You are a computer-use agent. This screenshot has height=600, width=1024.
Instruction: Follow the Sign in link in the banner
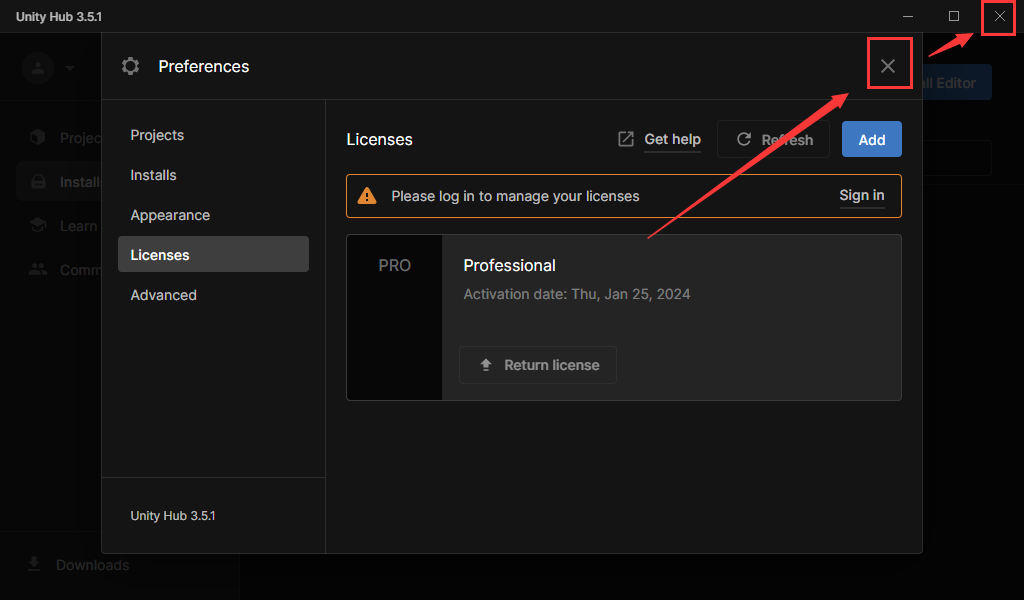861,195
